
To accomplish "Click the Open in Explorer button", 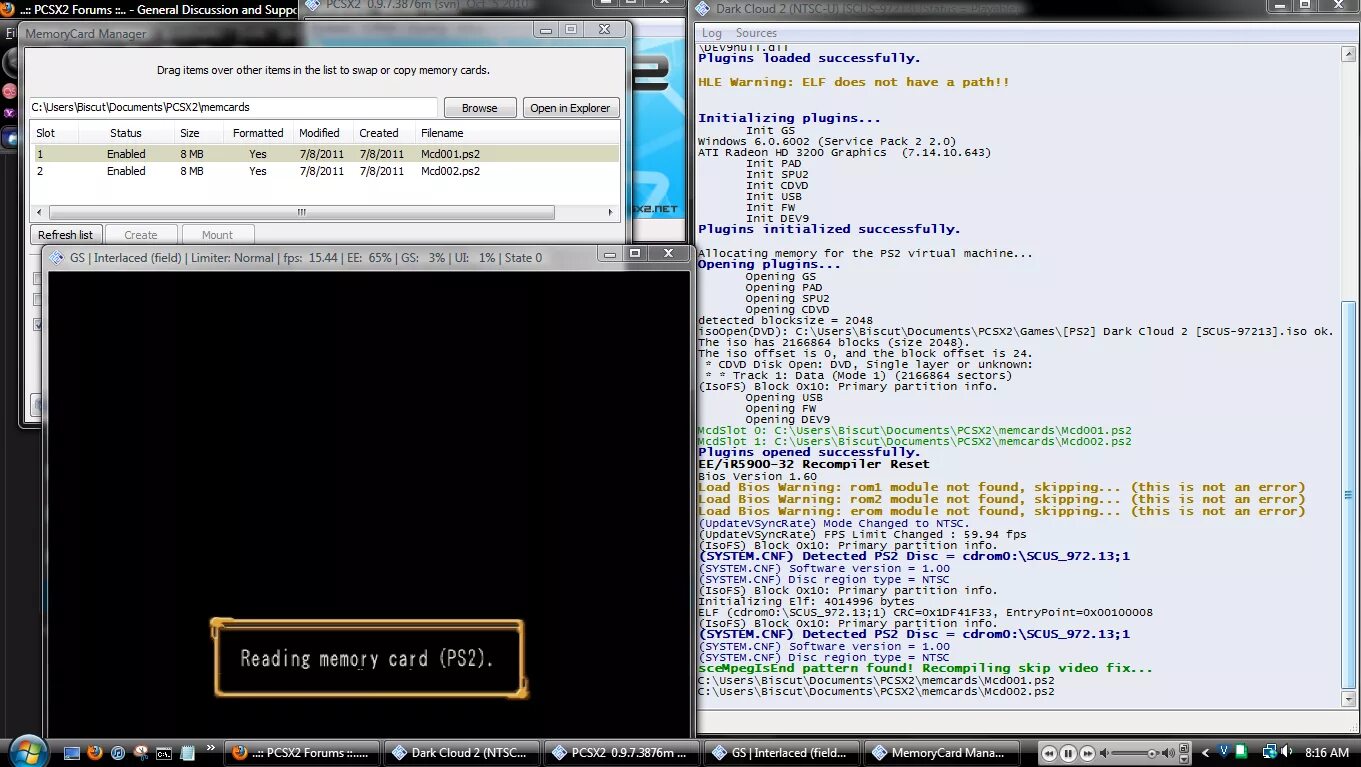I will [x=571, y=108].
